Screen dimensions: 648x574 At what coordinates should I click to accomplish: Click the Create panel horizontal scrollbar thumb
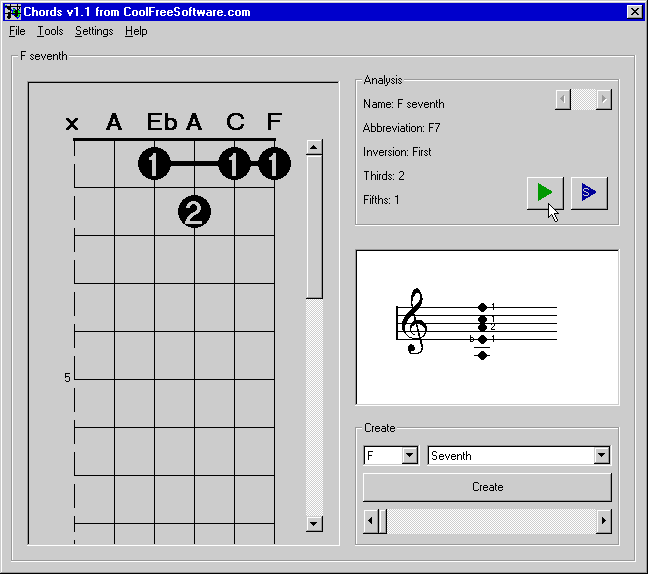point(383,521)
